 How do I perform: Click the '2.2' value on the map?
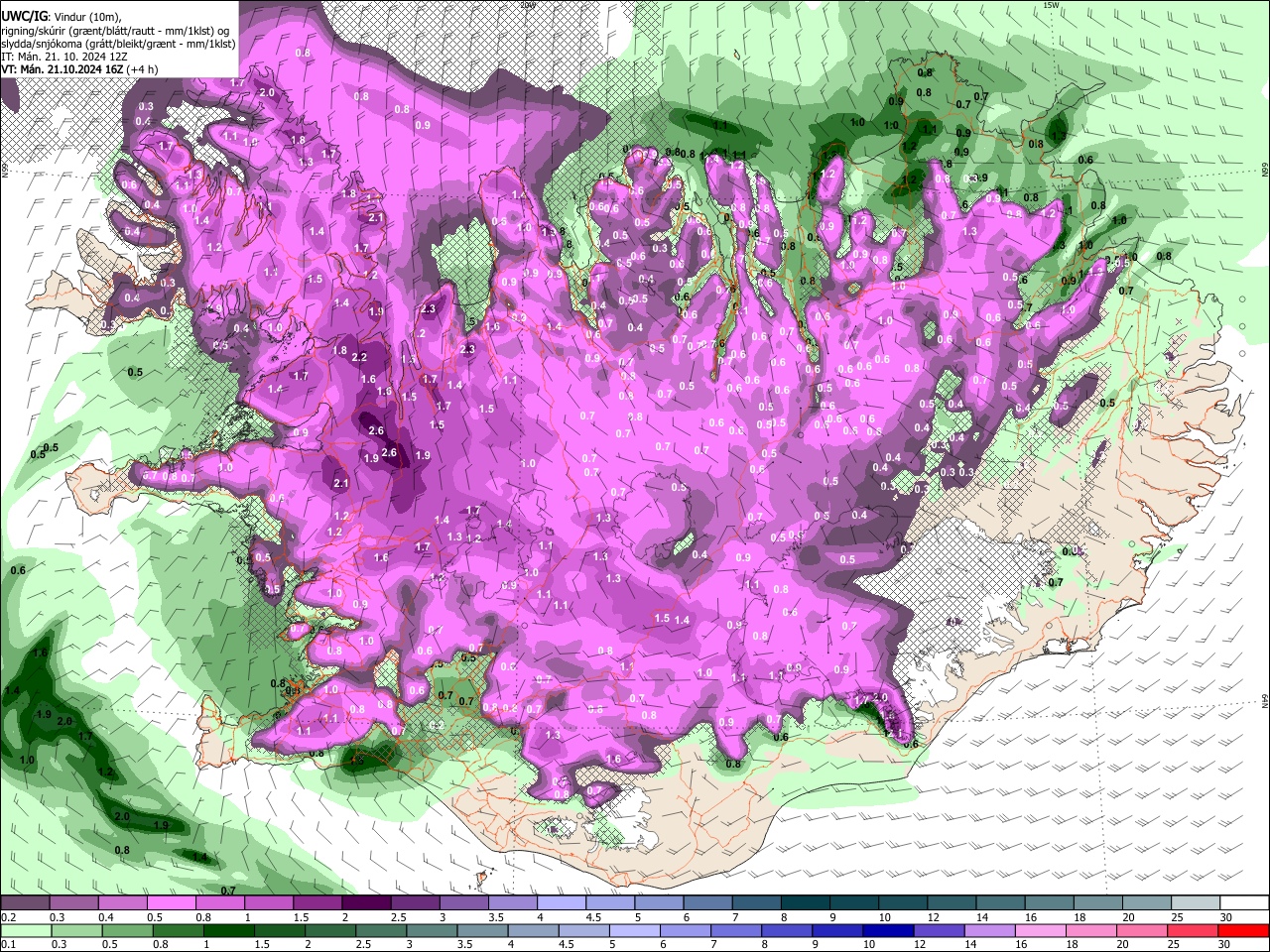[359, 357]
